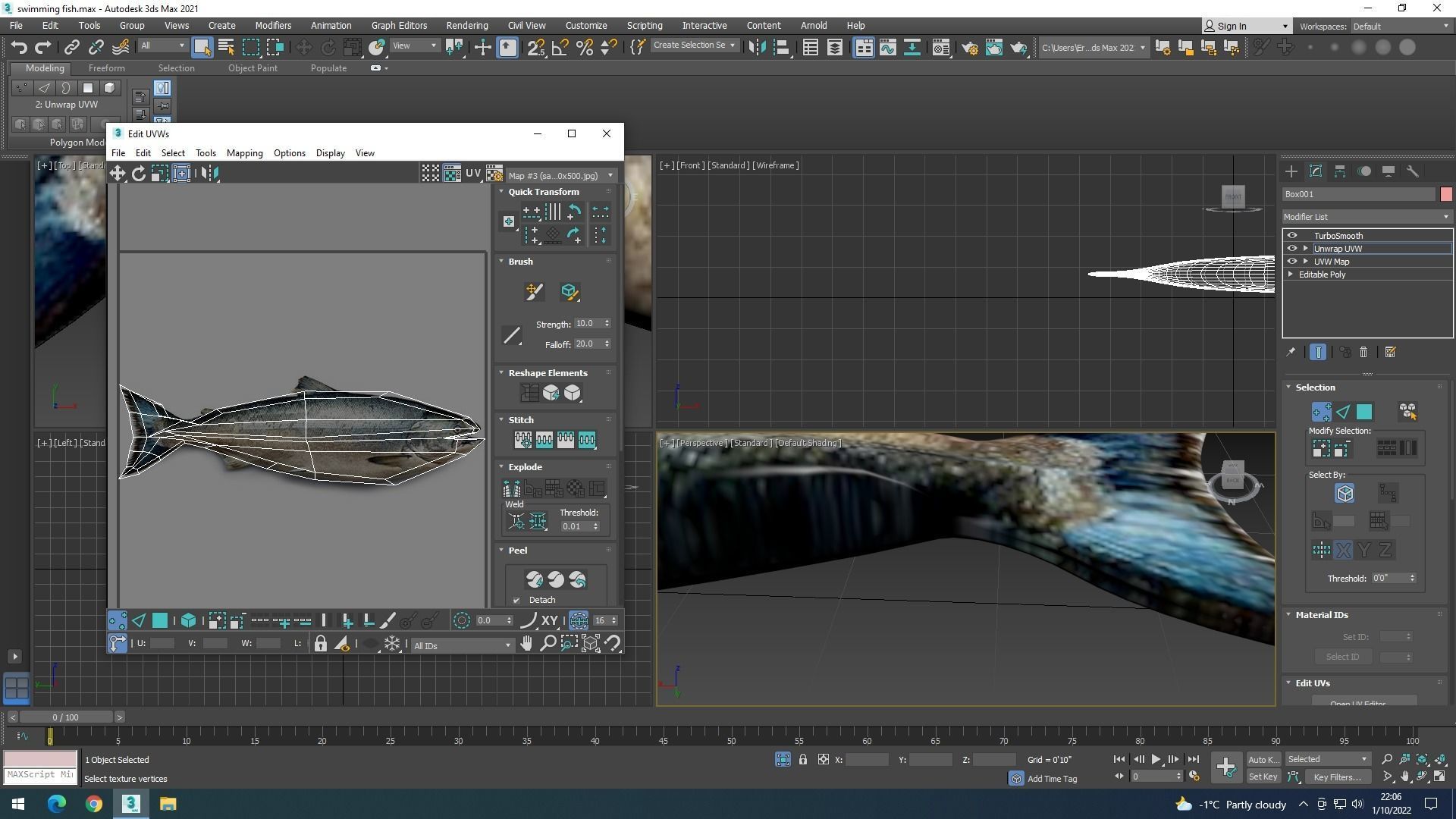Click the Select ID button

(1342, 657)
